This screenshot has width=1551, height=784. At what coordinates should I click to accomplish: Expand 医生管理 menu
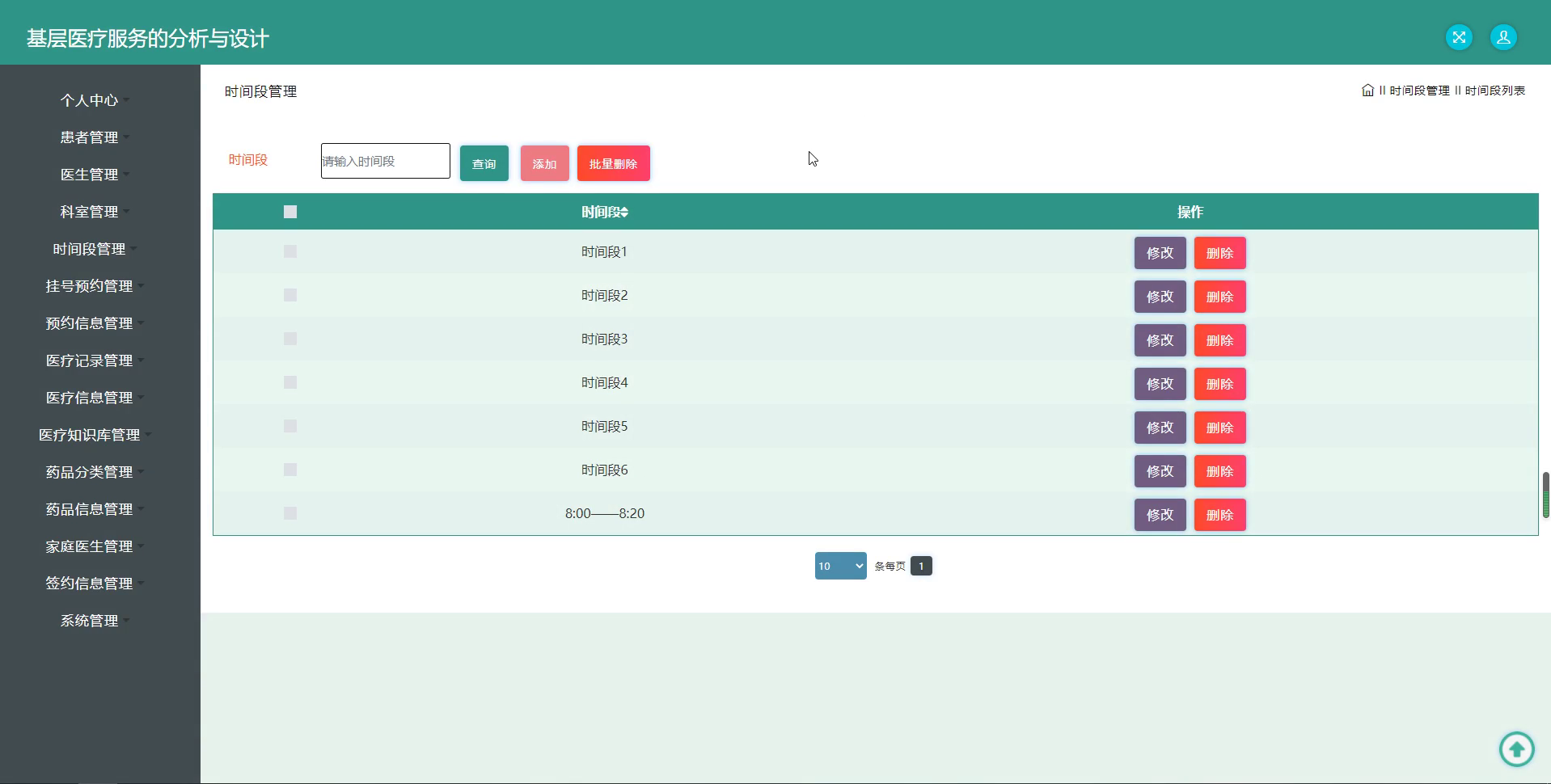point(95,175)
